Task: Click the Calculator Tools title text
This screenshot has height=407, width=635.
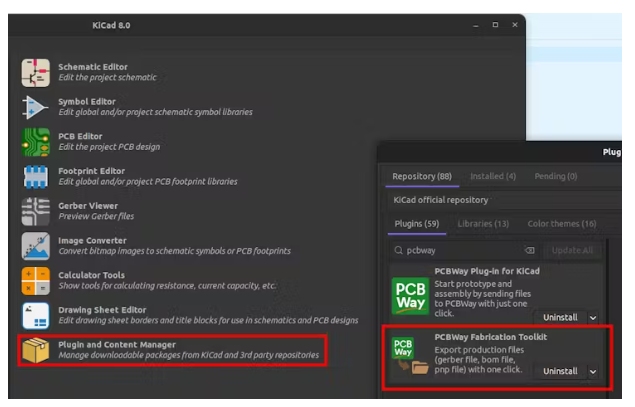Action: click(92, 275)
